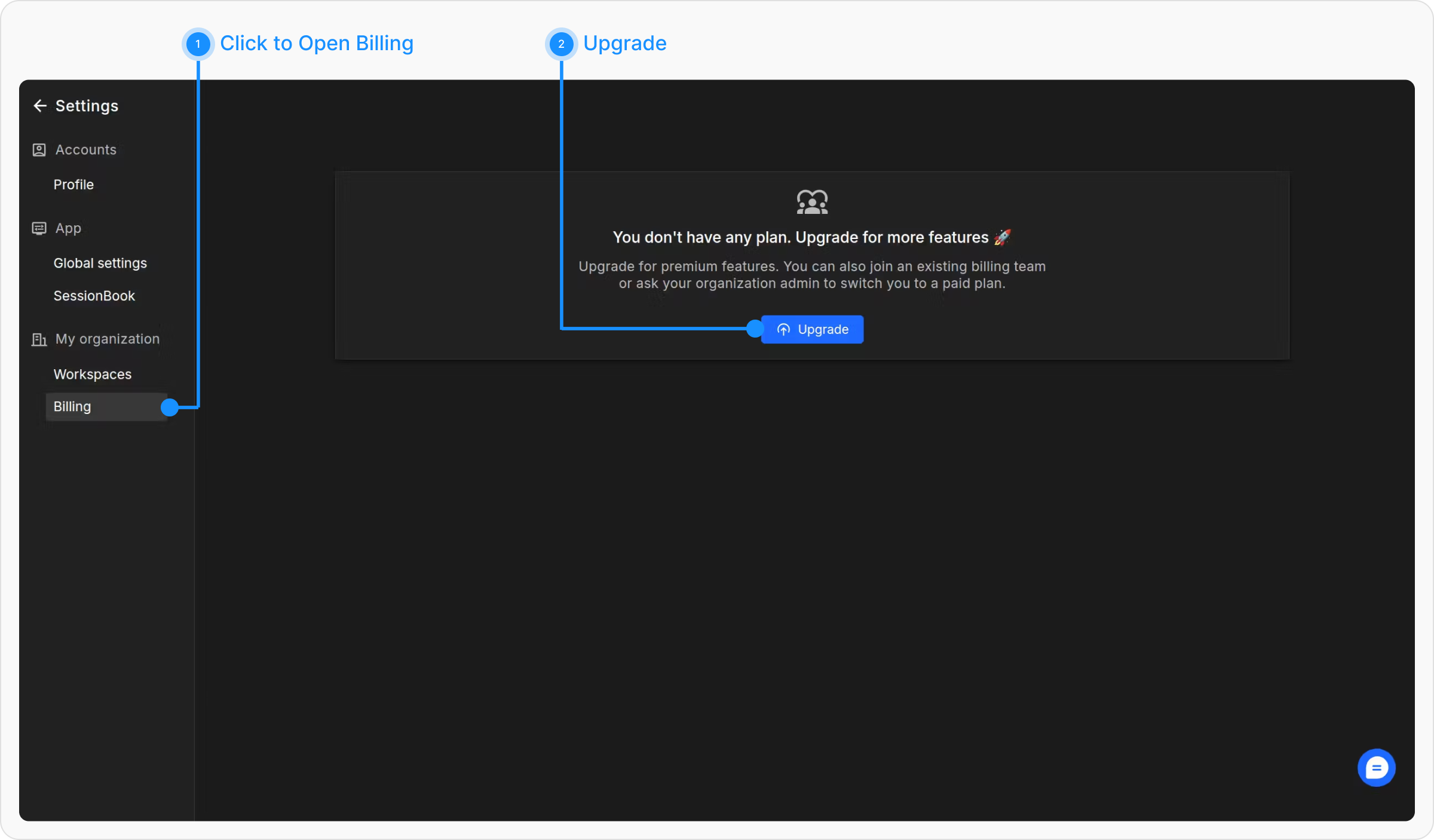Viewport: 1434px width, 840px height.
Task: Open the chat support bubble
Action: tap(1376, 768)
